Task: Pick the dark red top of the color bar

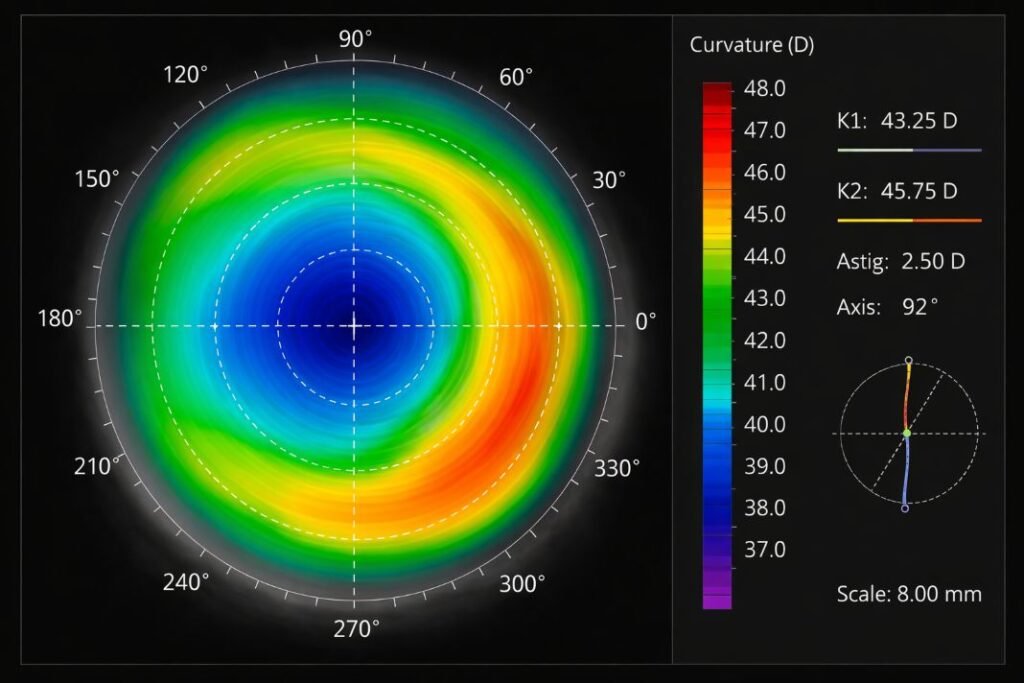Action: tap(717, 93)
